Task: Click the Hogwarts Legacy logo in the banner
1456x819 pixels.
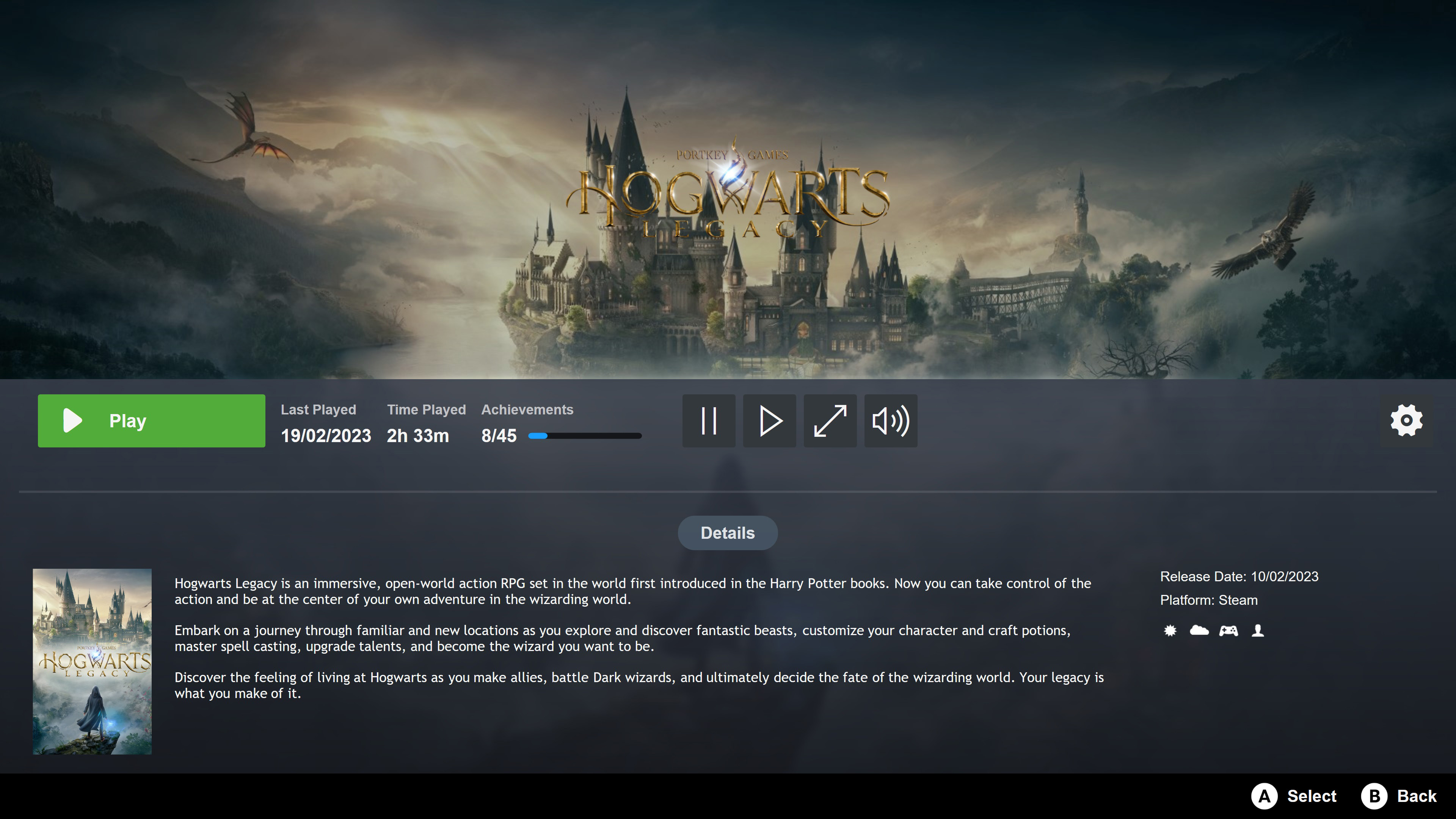Action: point(728,195)
